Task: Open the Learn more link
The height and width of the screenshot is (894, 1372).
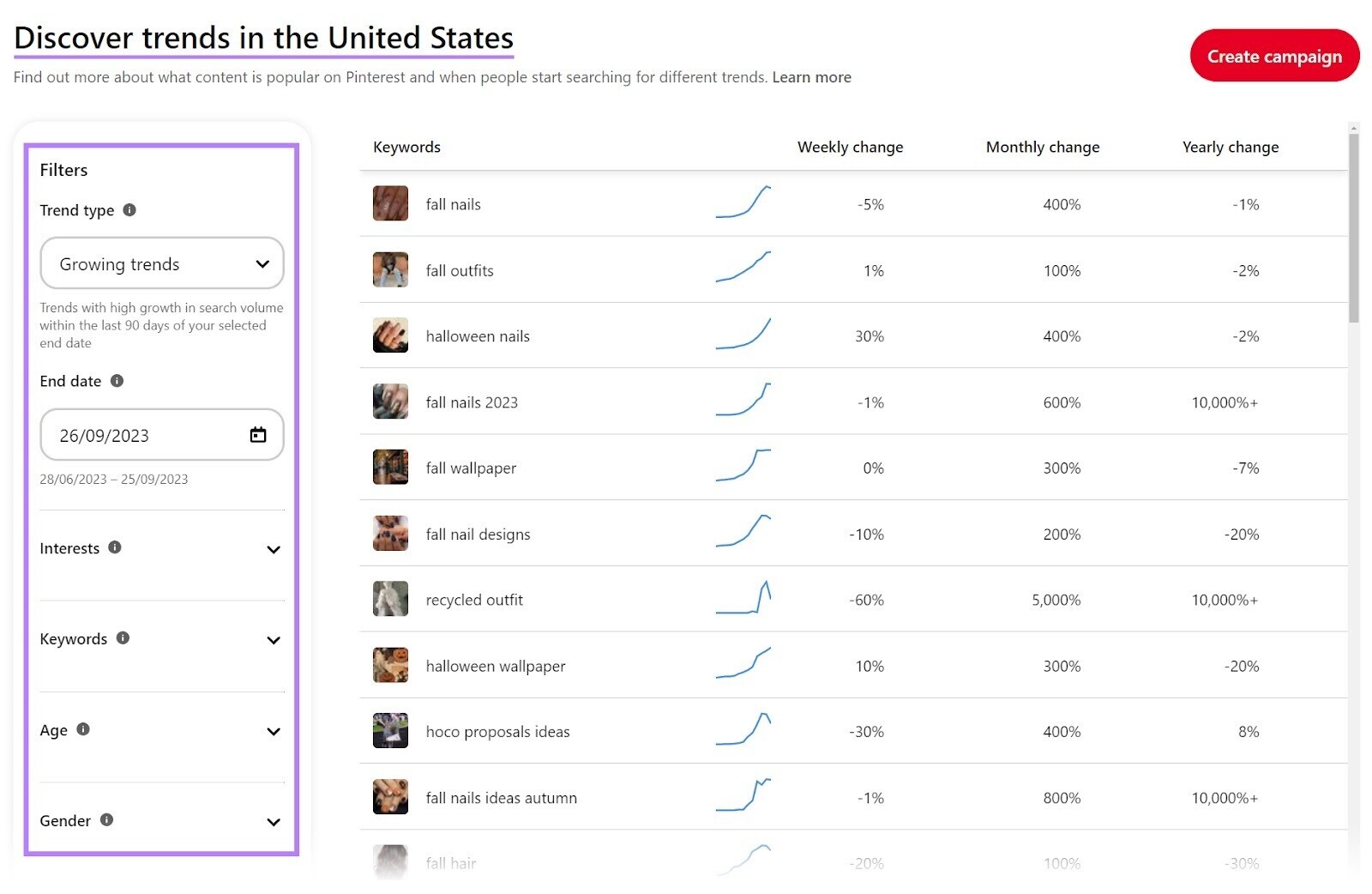Action: 810,76
